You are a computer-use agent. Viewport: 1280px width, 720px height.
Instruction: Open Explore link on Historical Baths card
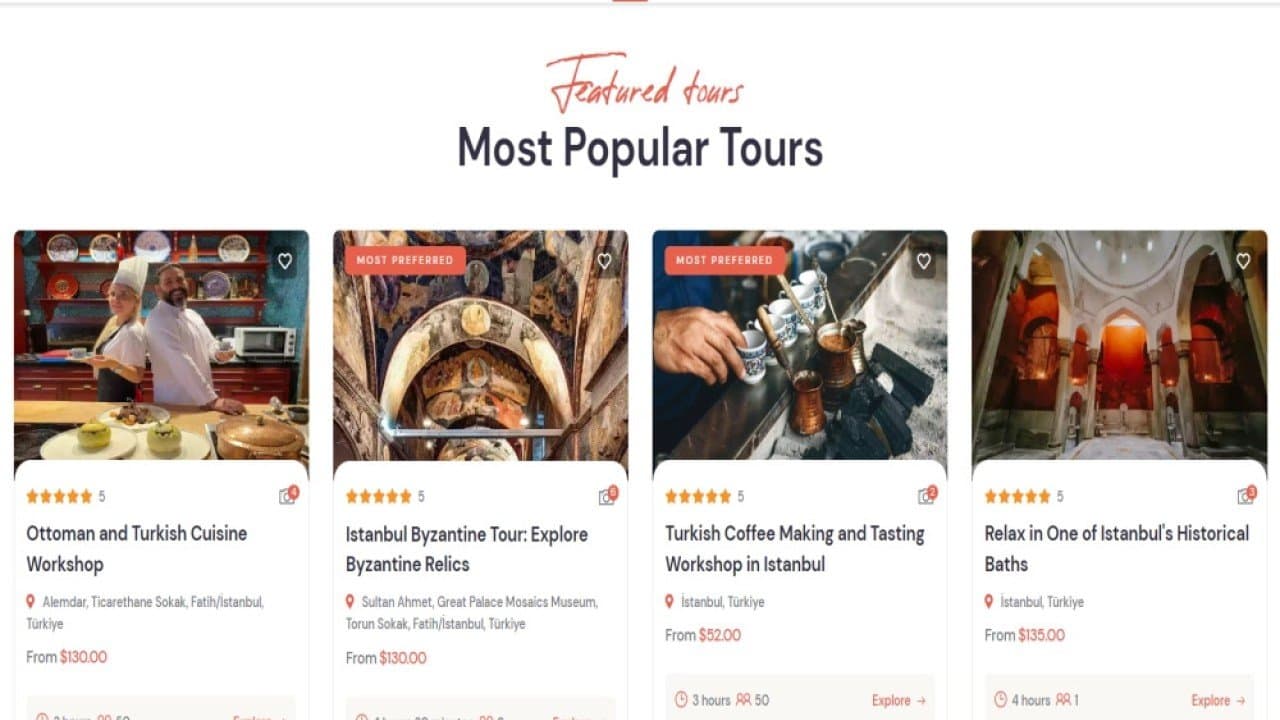coord(1218,700)
